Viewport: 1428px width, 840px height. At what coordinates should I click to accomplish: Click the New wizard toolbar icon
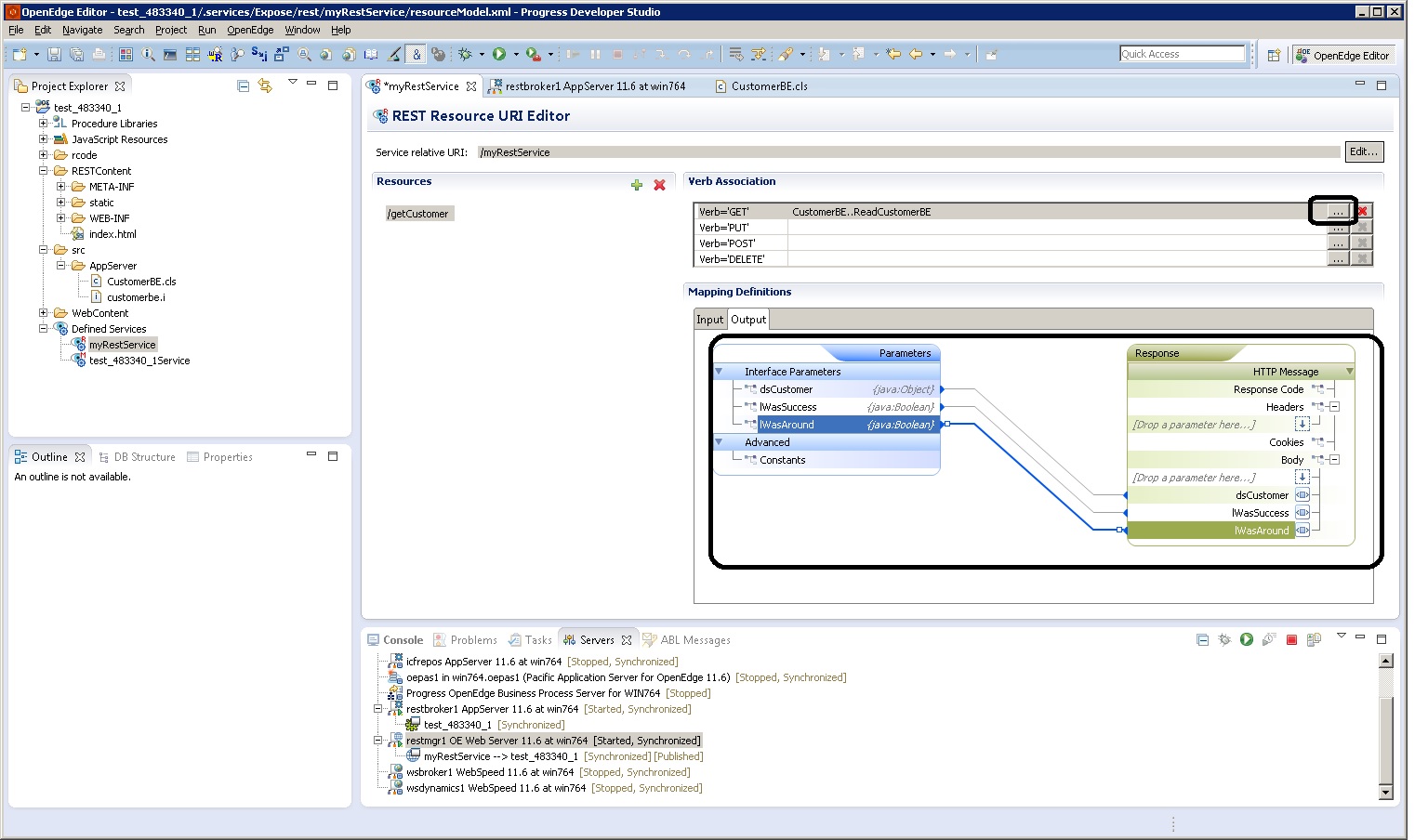pos(20,55)
